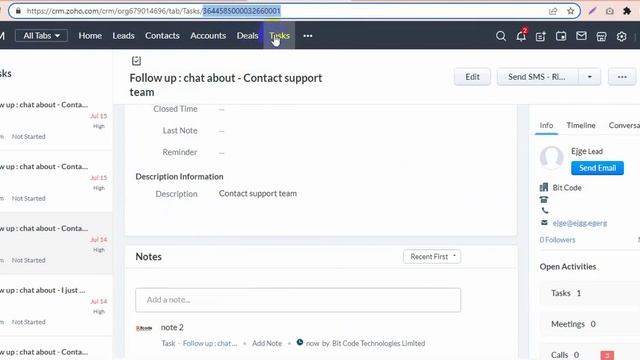Click the Tasks 1 open activities row
Image resolution: width=640 pixels, height=360 pixels.
[x=590, y=293]
